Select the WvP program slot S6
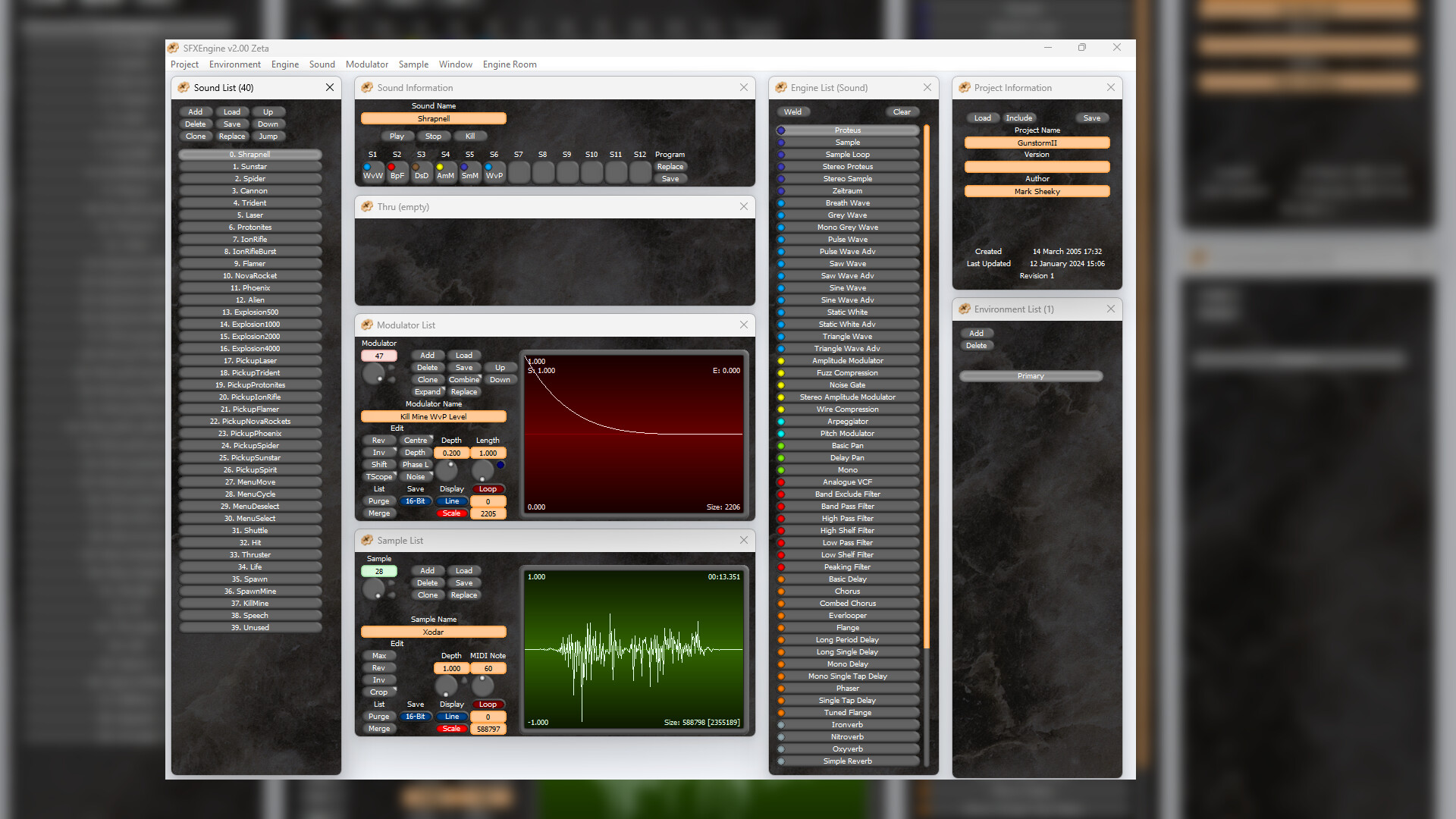This screenshot has height=819, width=1456. [494, 173]
